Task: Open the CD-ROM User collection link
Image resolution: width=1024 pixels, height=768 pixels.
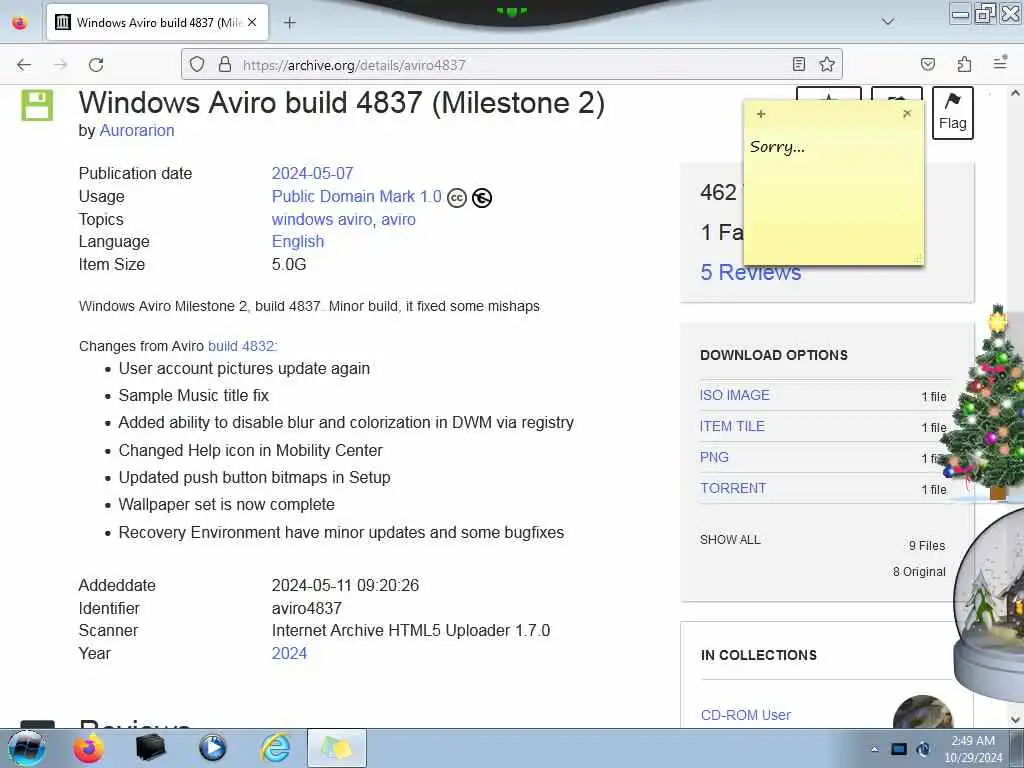Action: tap(746, 715)
